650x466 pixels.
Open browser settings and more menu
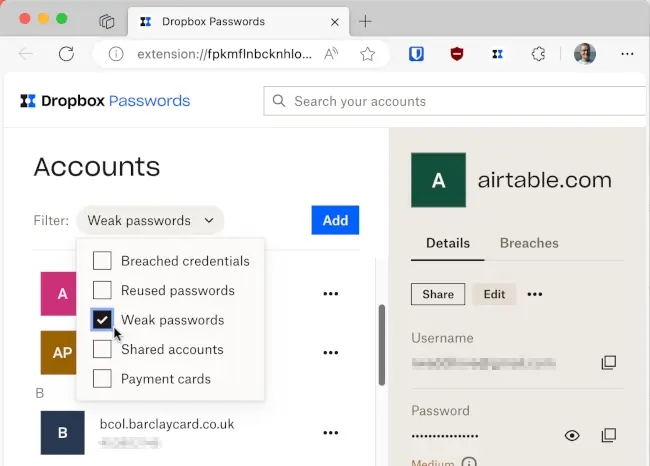click(627, 54)
